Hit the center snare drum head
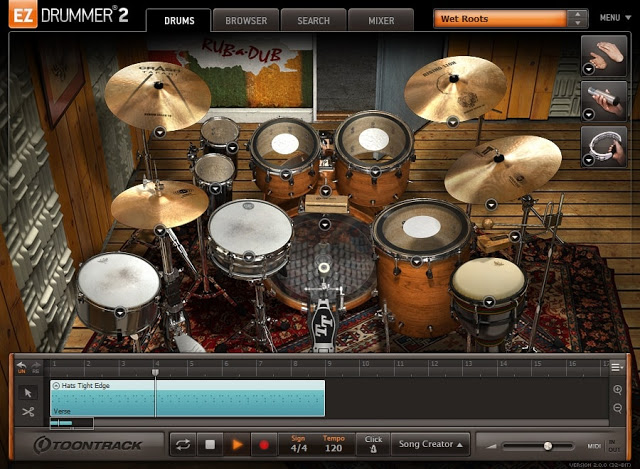640x469 pixels. tap(250, 228)
